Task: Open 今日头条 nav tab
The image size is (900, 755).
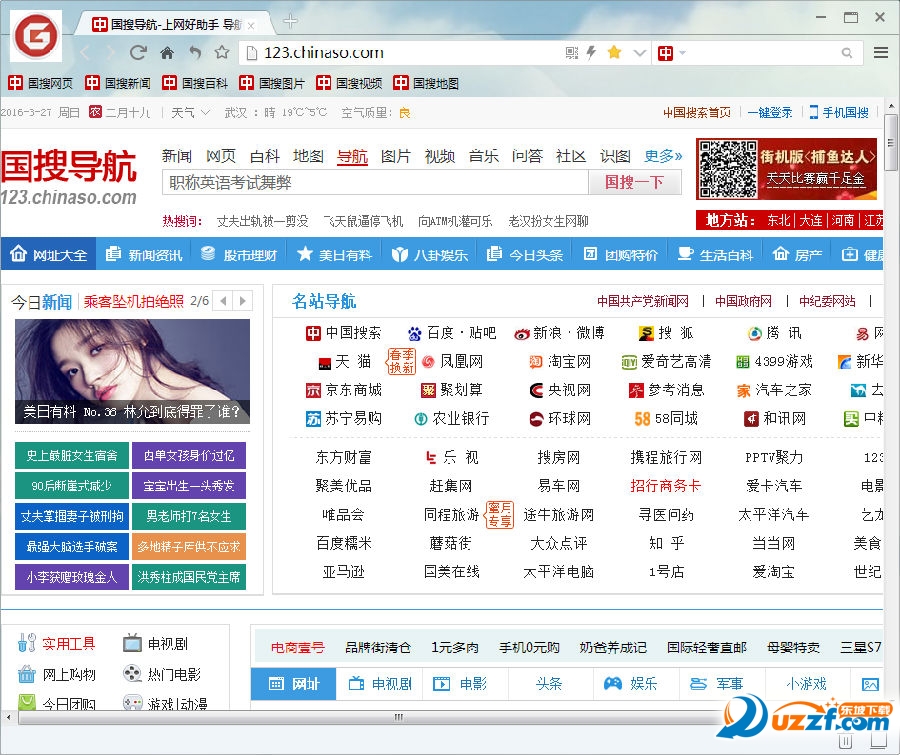Action: click(x=525, y=254)
